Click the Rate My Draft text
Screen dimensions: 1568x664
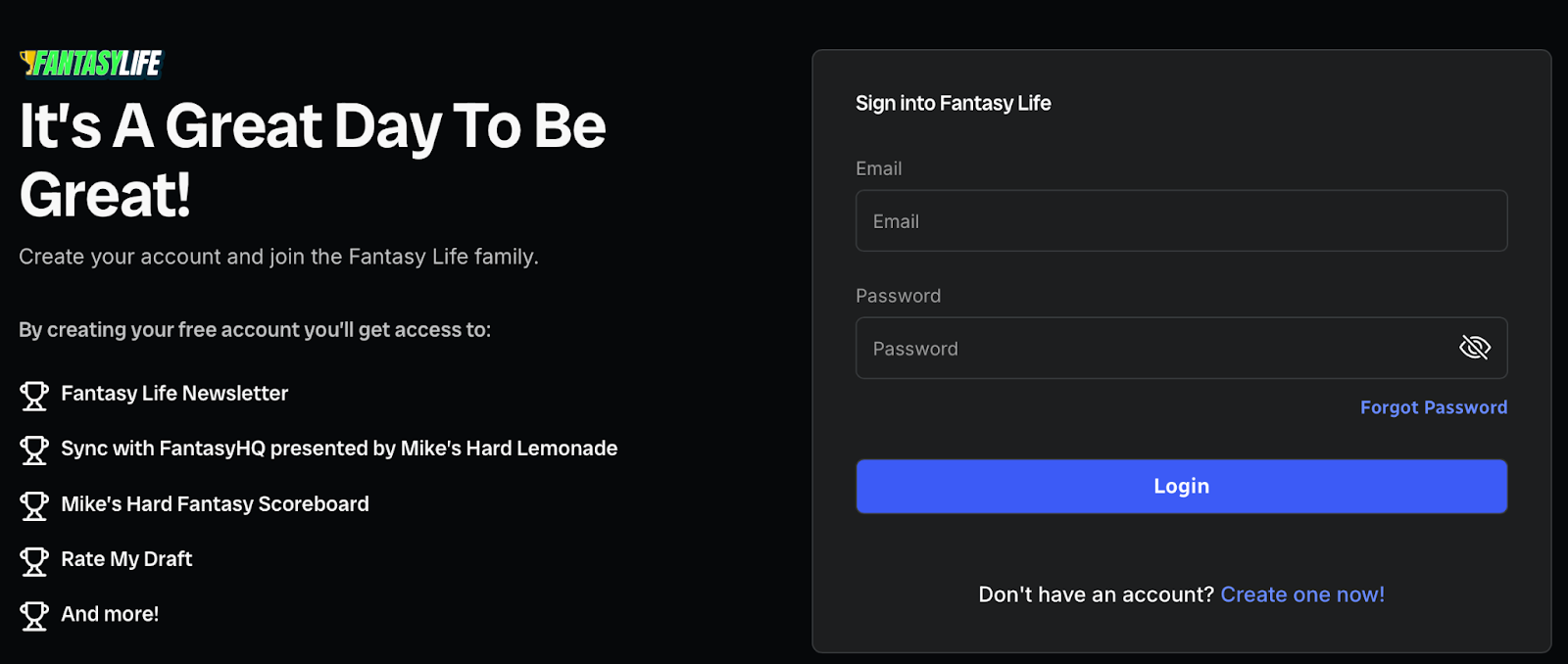point(126,559)
